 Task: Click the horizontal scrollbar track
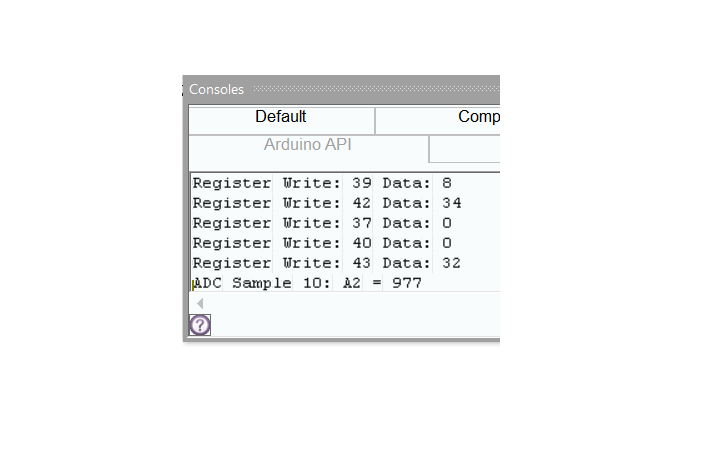[x=350, y=303]
